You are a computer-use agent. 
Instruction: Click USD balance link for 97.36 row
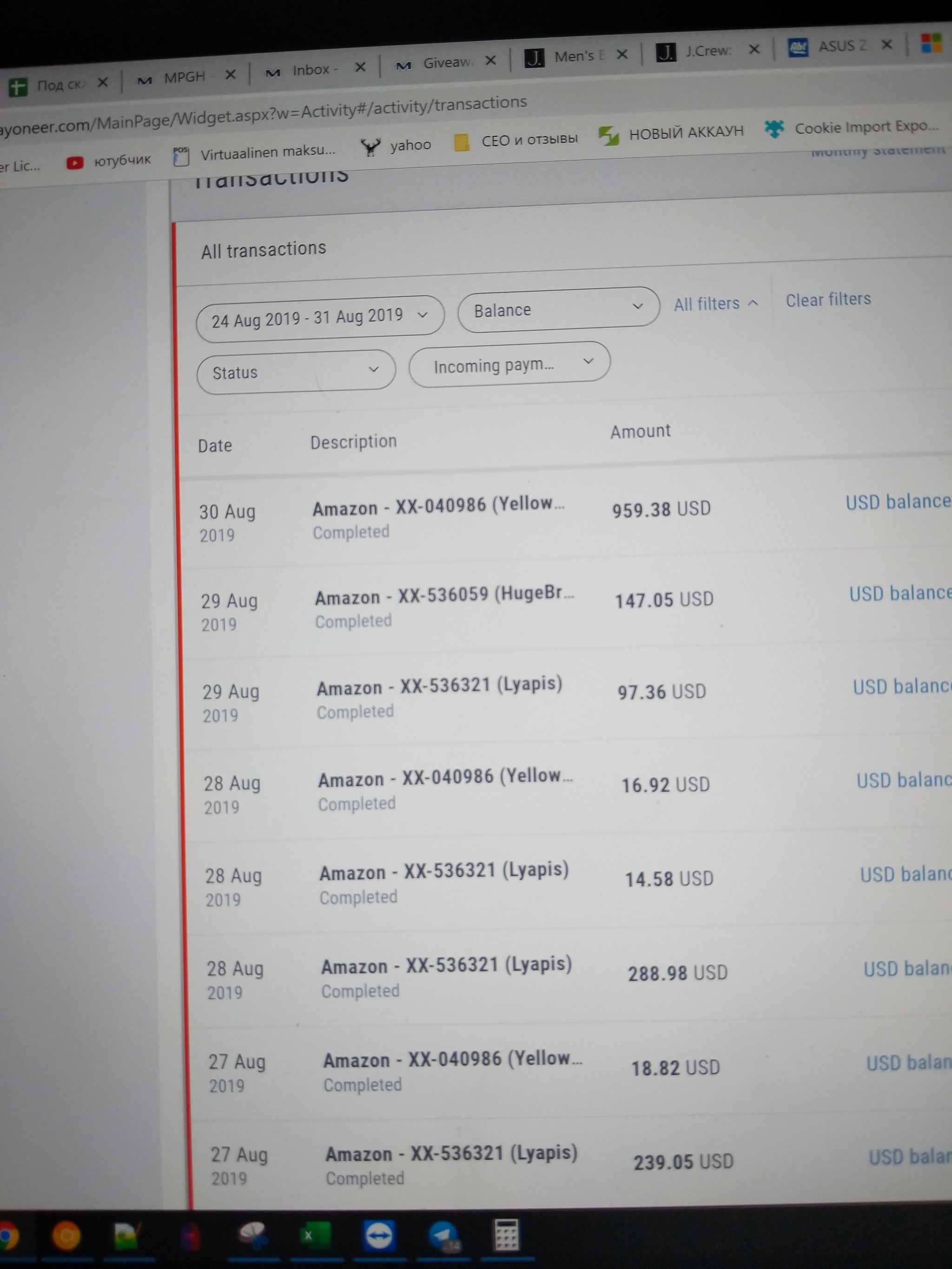(902, 686)
